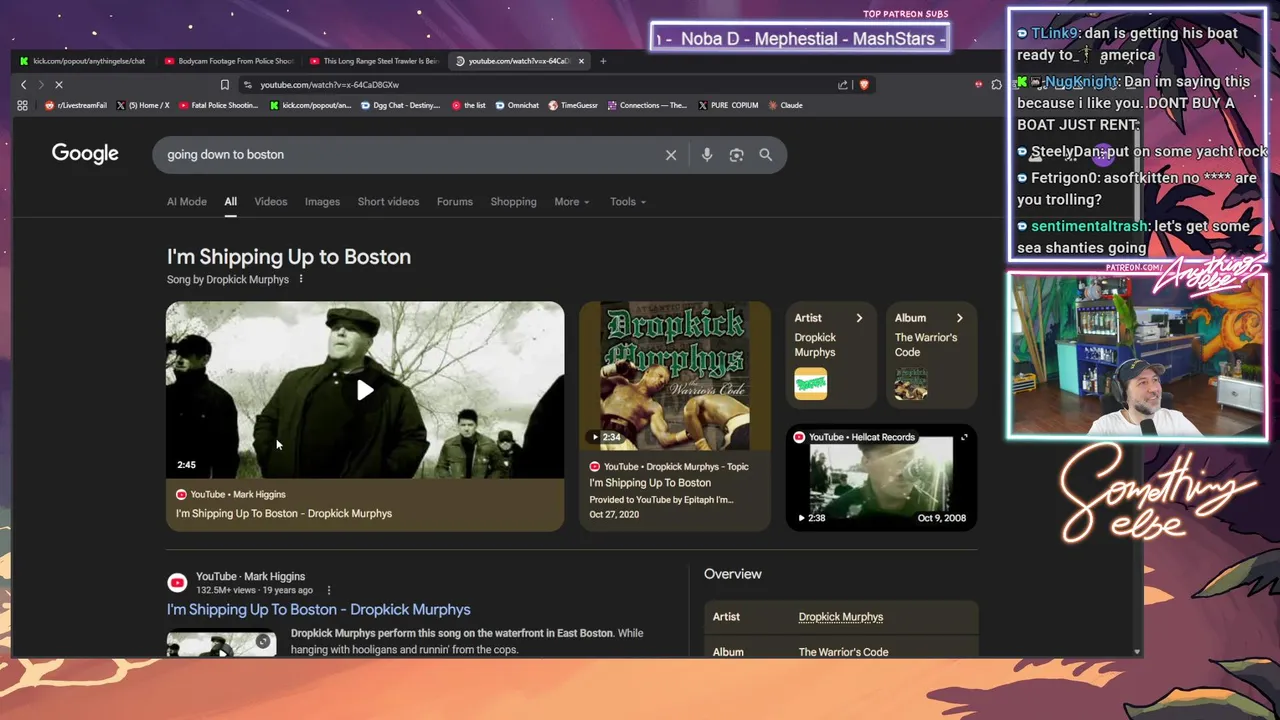Play the I'm Shipping Up To Boston main video

[x=365, y=390]
